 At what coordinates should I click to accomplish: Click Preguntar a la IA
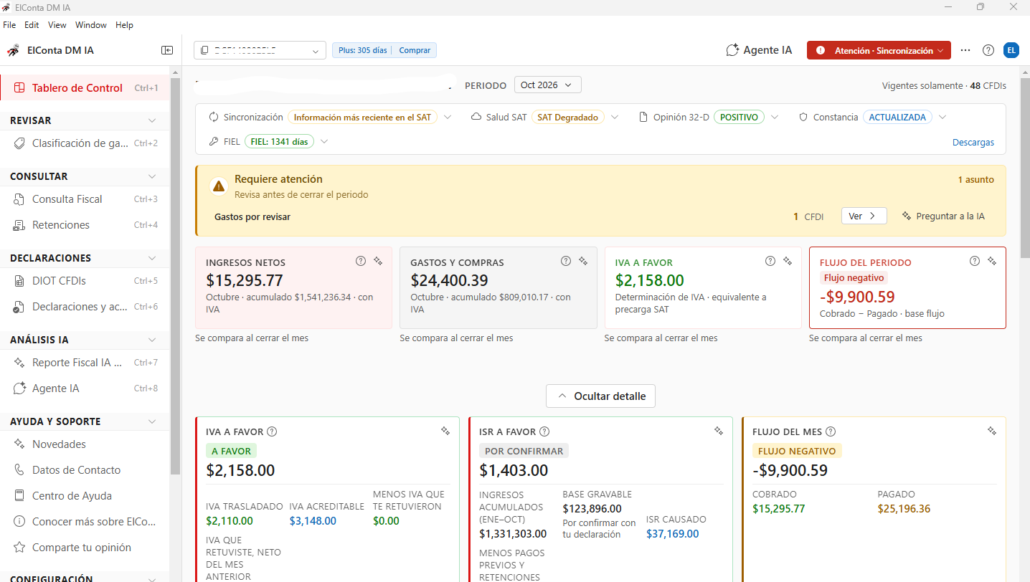(x=943, y=216)
